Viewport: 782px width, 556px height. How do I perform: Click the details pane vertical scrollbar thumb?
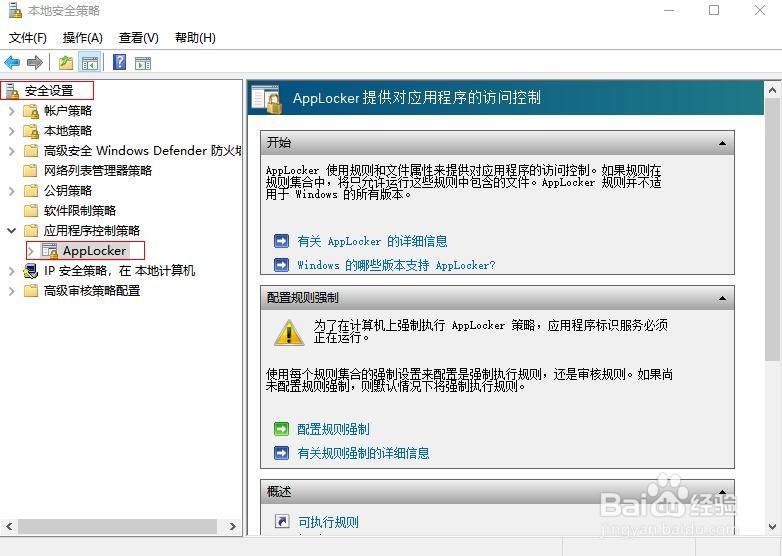coord(772,230)
